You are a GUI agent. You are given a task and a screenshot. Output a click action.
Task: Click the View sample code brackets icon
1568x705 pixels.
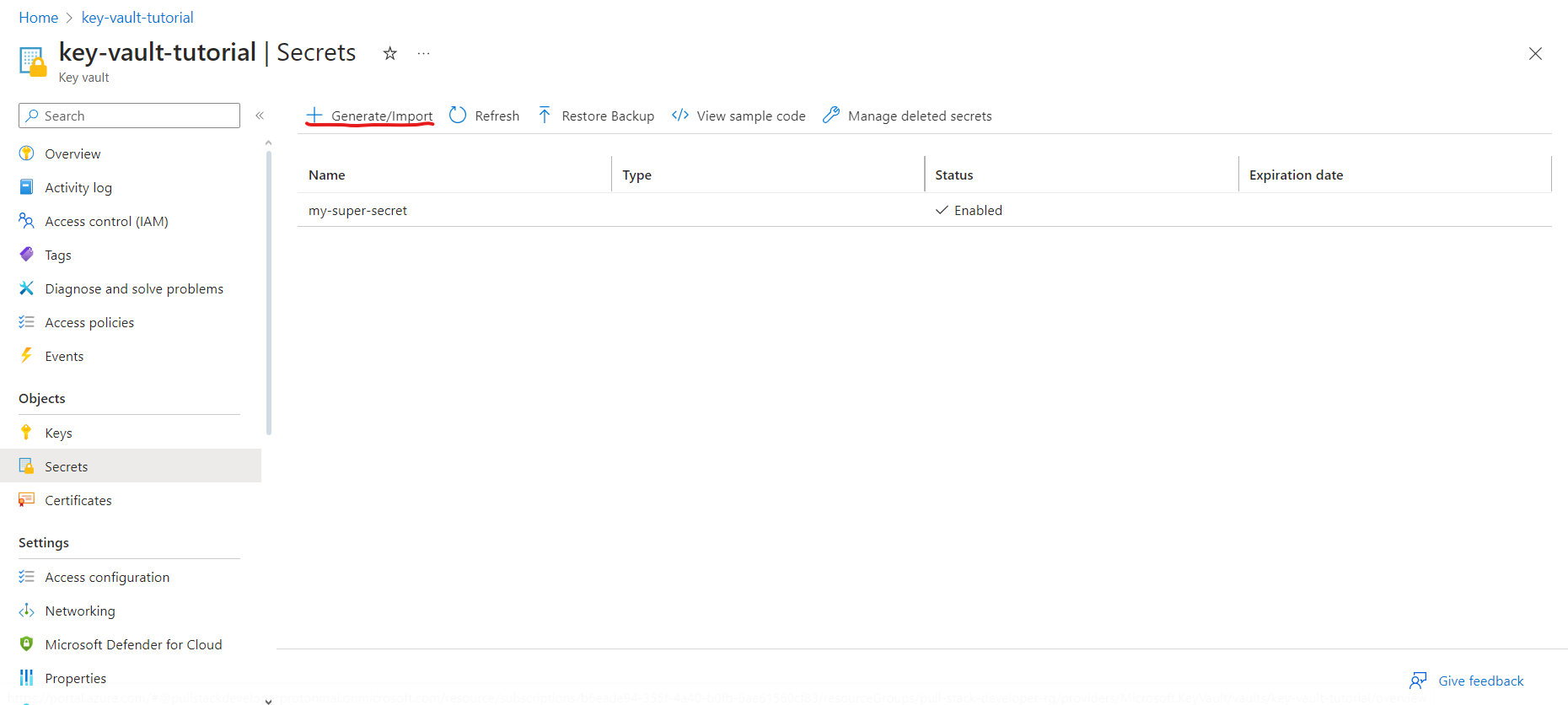coord(680,115)
